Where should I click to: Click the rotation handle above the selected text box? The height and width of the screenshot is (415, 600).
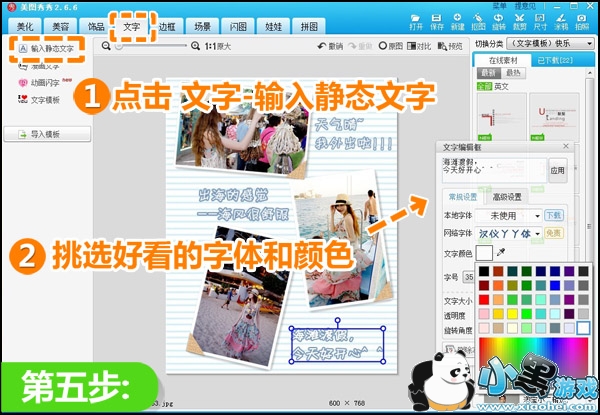(337, 320)
